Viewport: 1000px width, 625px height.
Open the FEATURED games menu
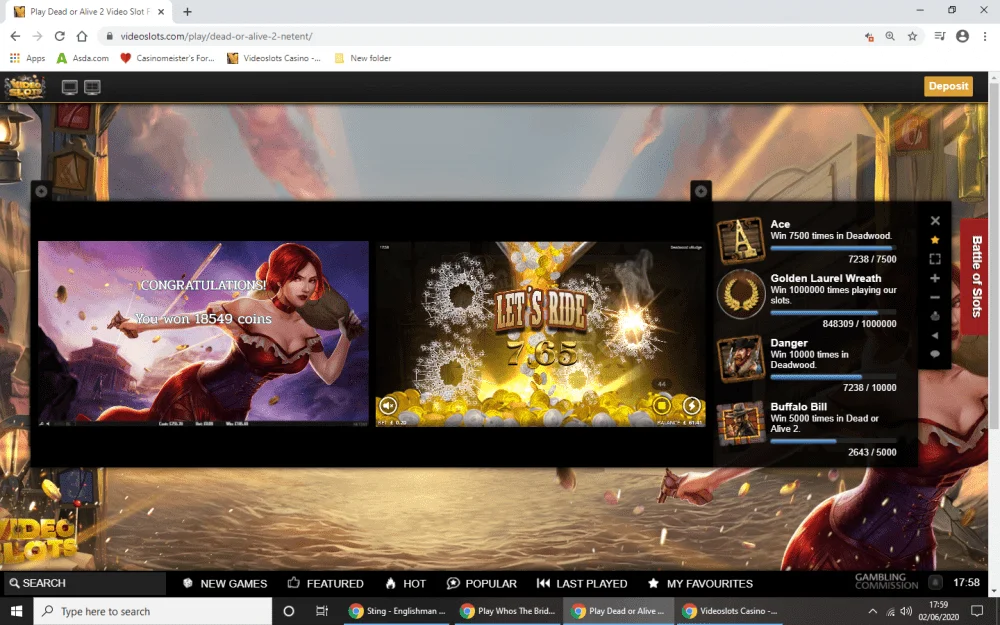pos(325,584)
